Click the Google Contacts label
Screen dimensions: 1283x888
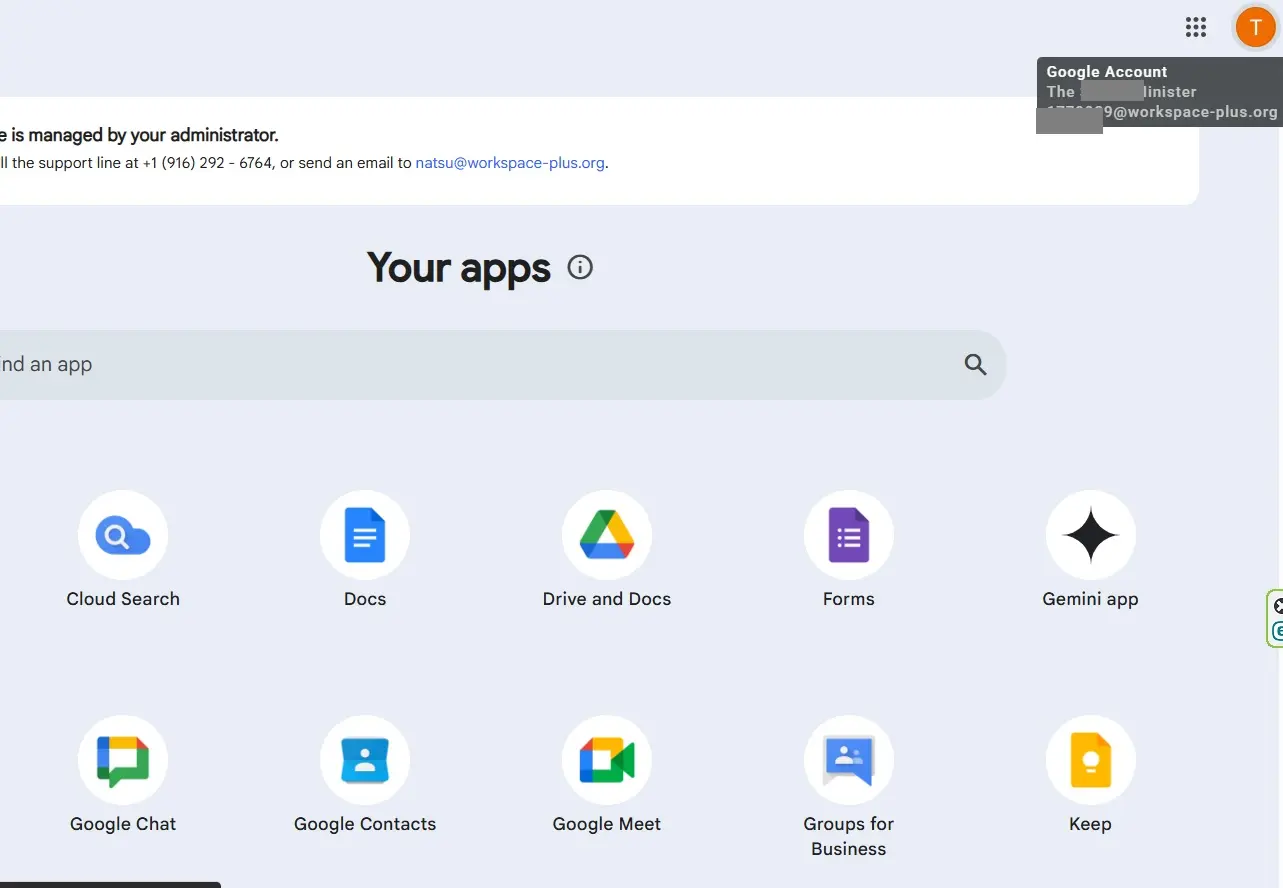[365, 824]
